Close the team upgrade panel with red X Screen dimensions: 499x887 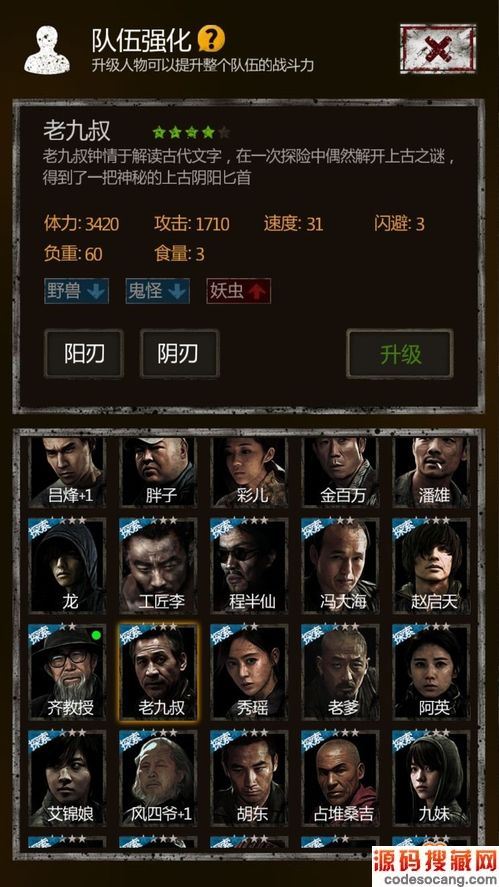pyautogui.click(x=438, y=49)
